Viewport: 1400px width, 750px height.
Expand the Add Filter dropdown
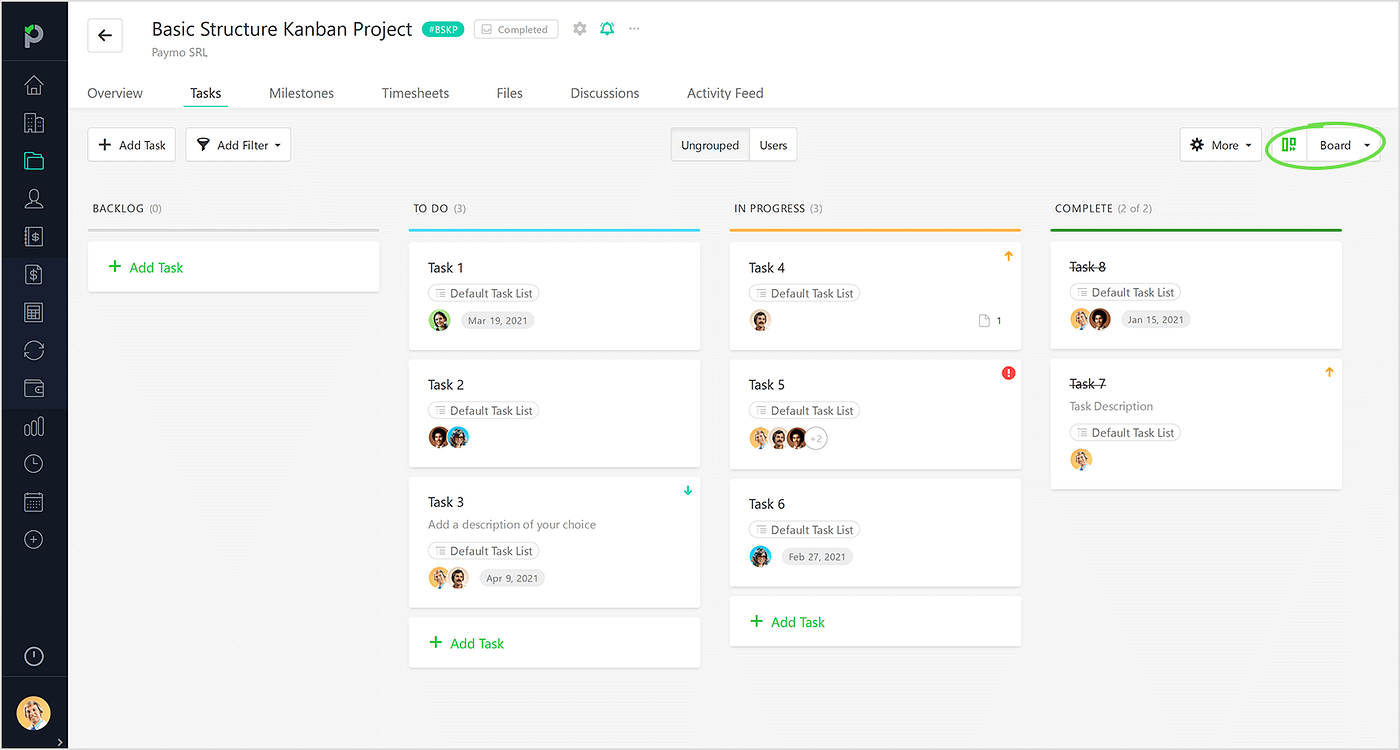click(x=238, y=144)
